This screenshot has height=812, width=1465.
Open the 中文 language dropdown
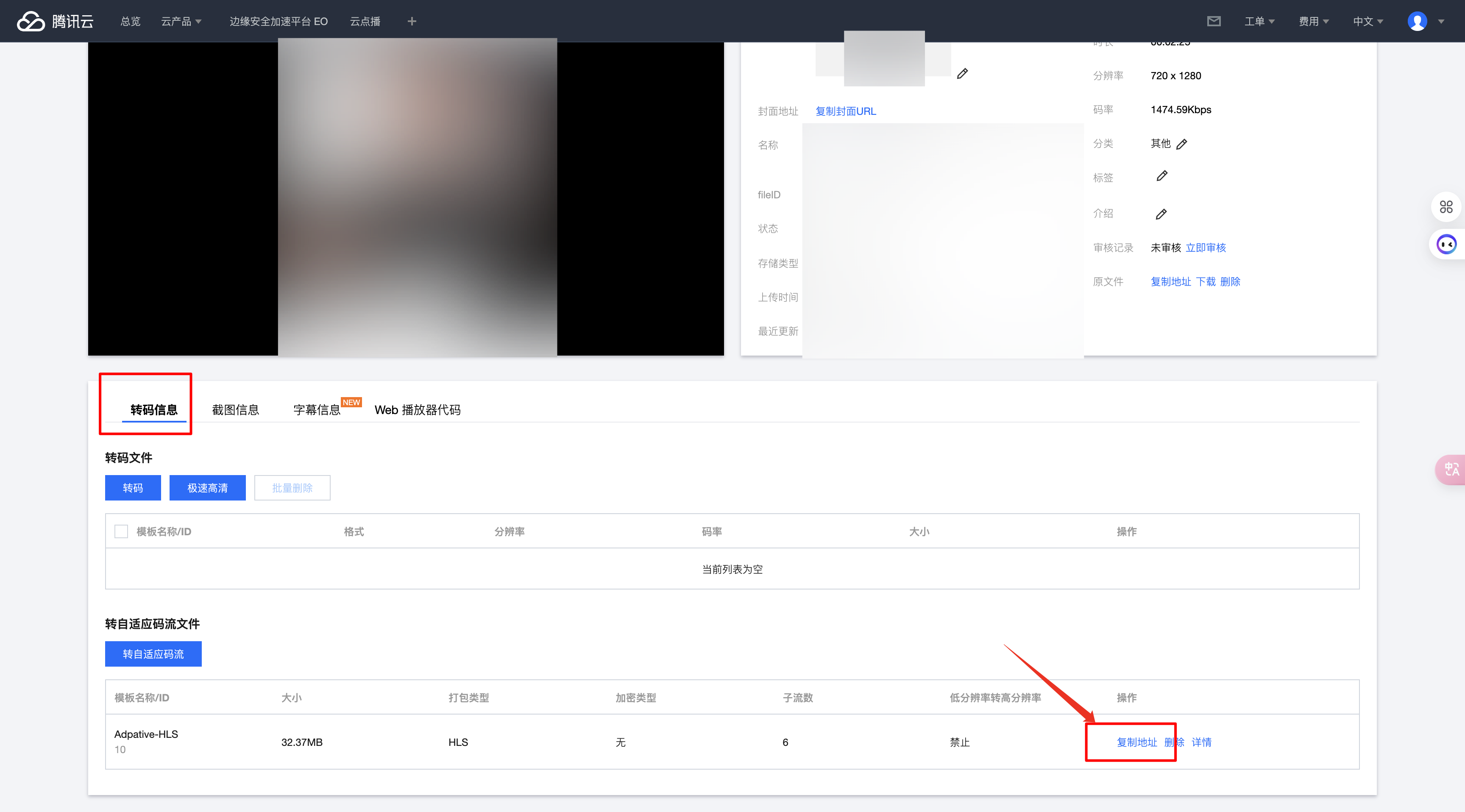pyautogui.click(x=1368, y=21)
